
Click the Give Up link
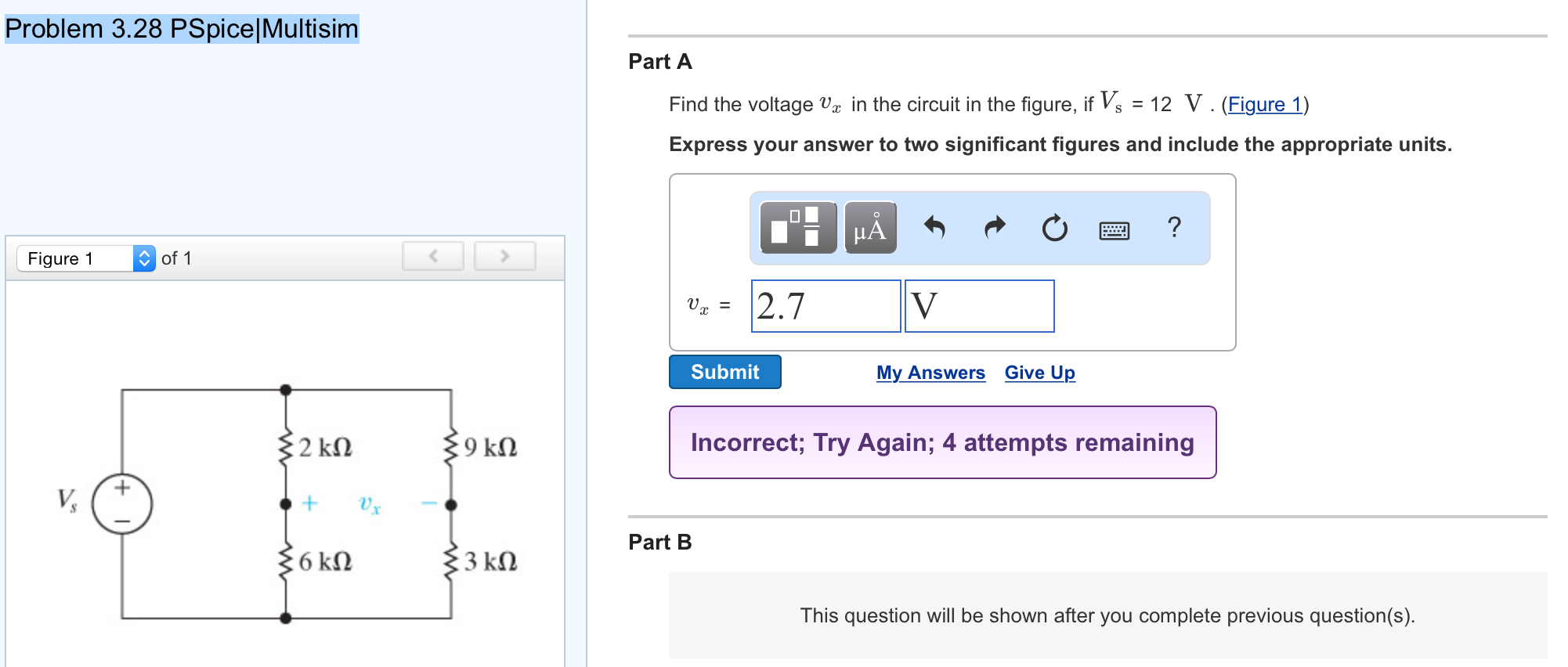[1039, 373]
